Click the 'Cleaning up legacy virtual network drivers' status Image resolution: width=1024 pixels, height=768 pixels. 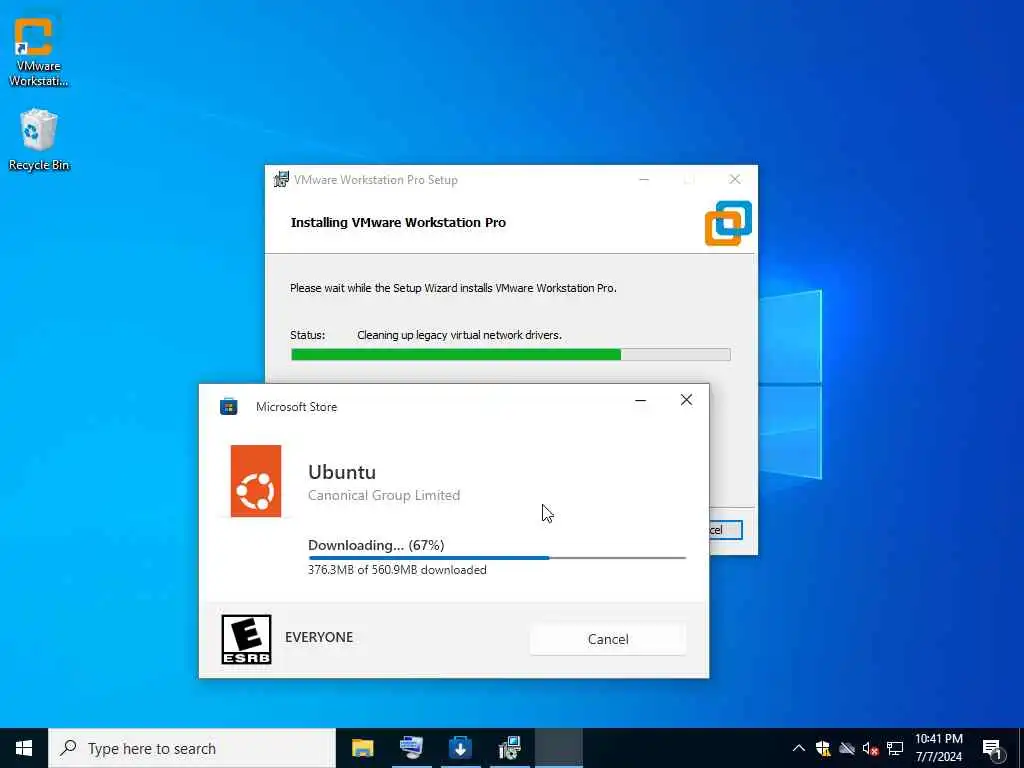tap(459, 335)
